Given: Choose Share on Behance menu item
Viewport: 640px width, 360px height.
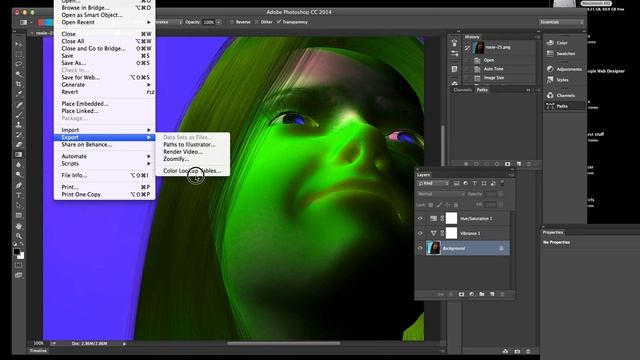Looking at the screenshot, I should (x=104, y=144).
